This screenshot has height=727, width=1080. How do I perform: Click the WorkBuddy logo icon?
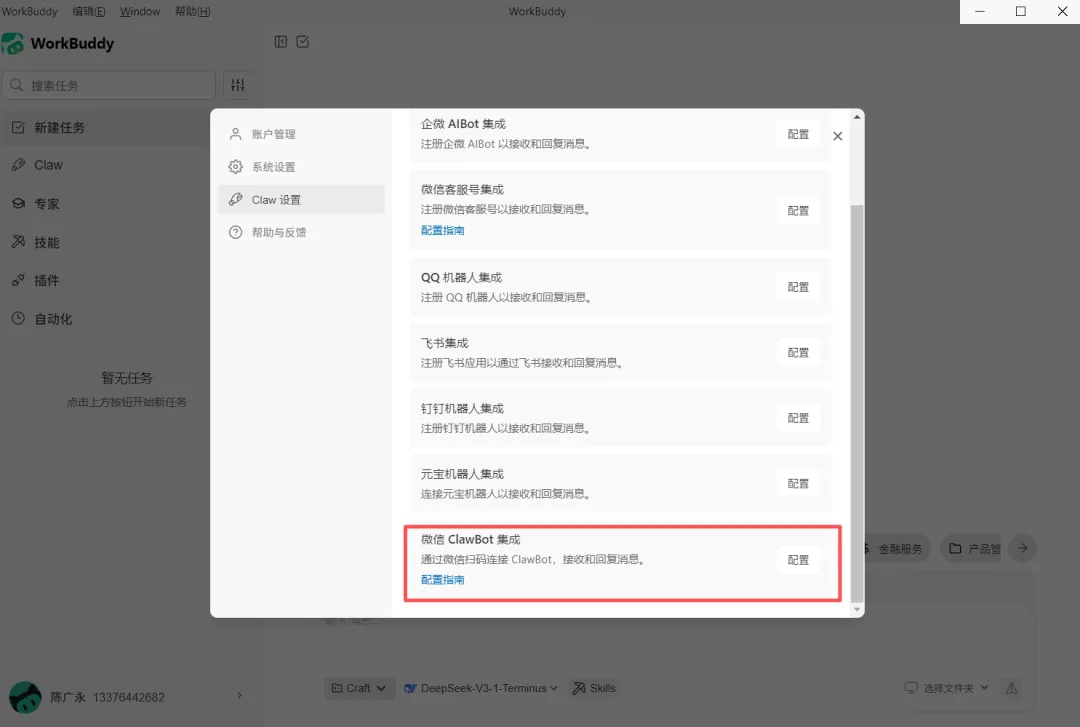coord(12,43)
